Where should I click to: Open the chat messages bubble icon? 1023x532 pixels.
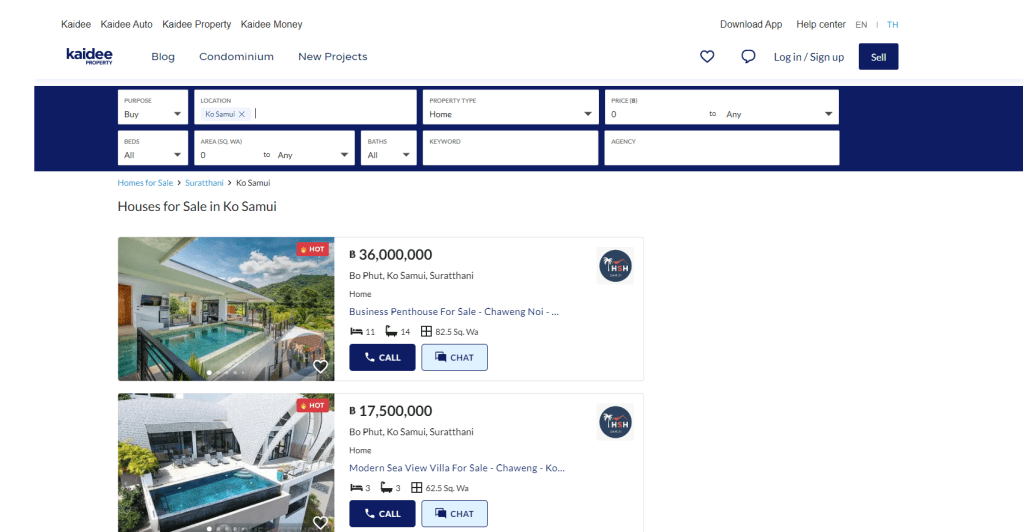pyautogui.click(x=748, y=57)
